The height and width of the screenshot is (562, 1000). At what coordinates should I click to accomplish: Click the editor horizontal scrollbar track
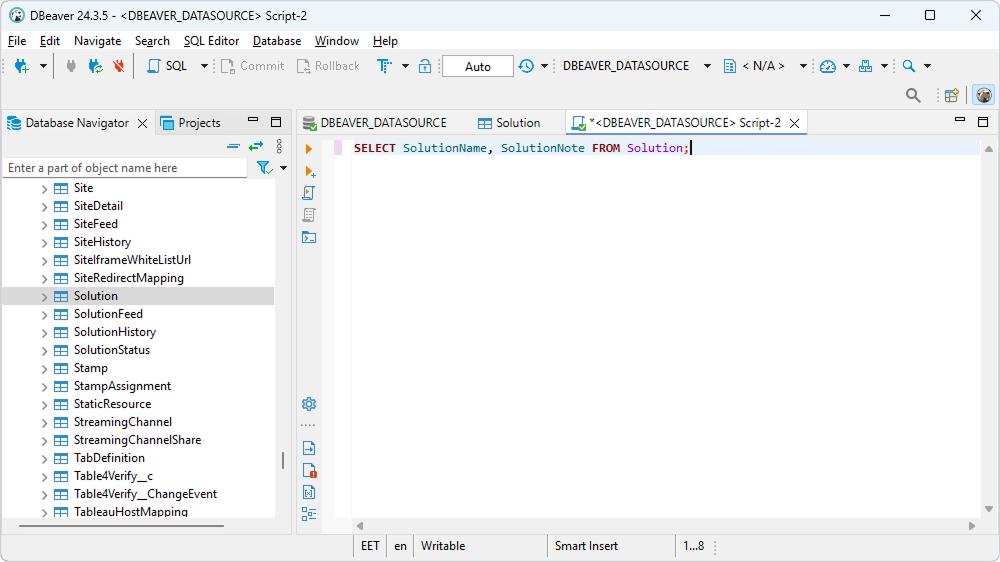pyautogui.click(x=660, y=526)
